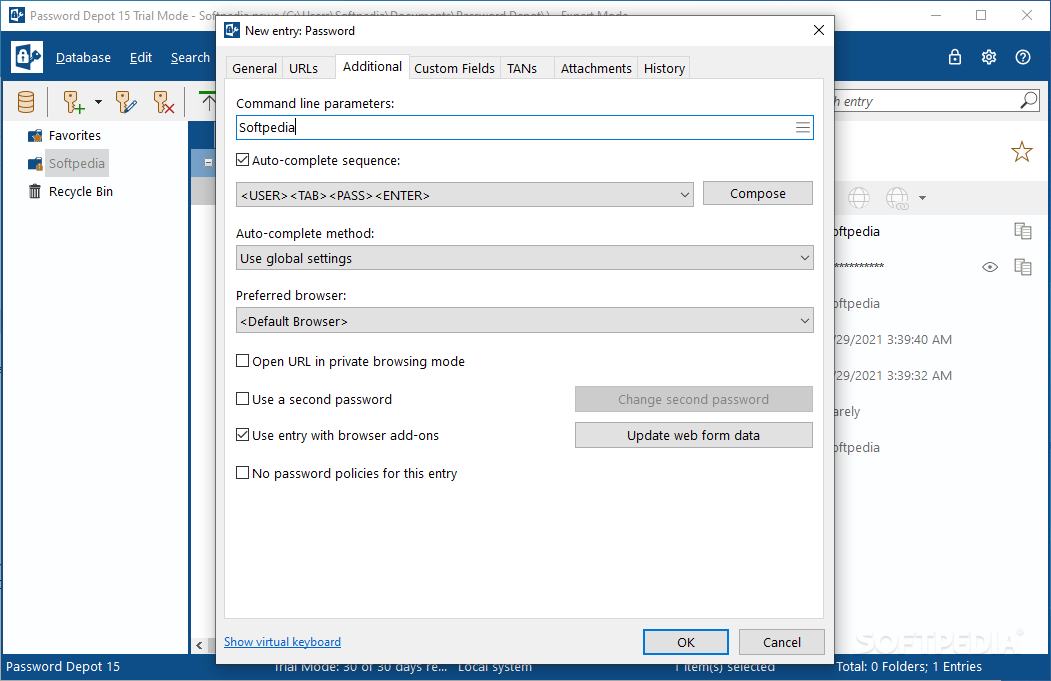Open the Search menu
The height and width of the screenshot is (681, 1051).
[x=190, y=58]
